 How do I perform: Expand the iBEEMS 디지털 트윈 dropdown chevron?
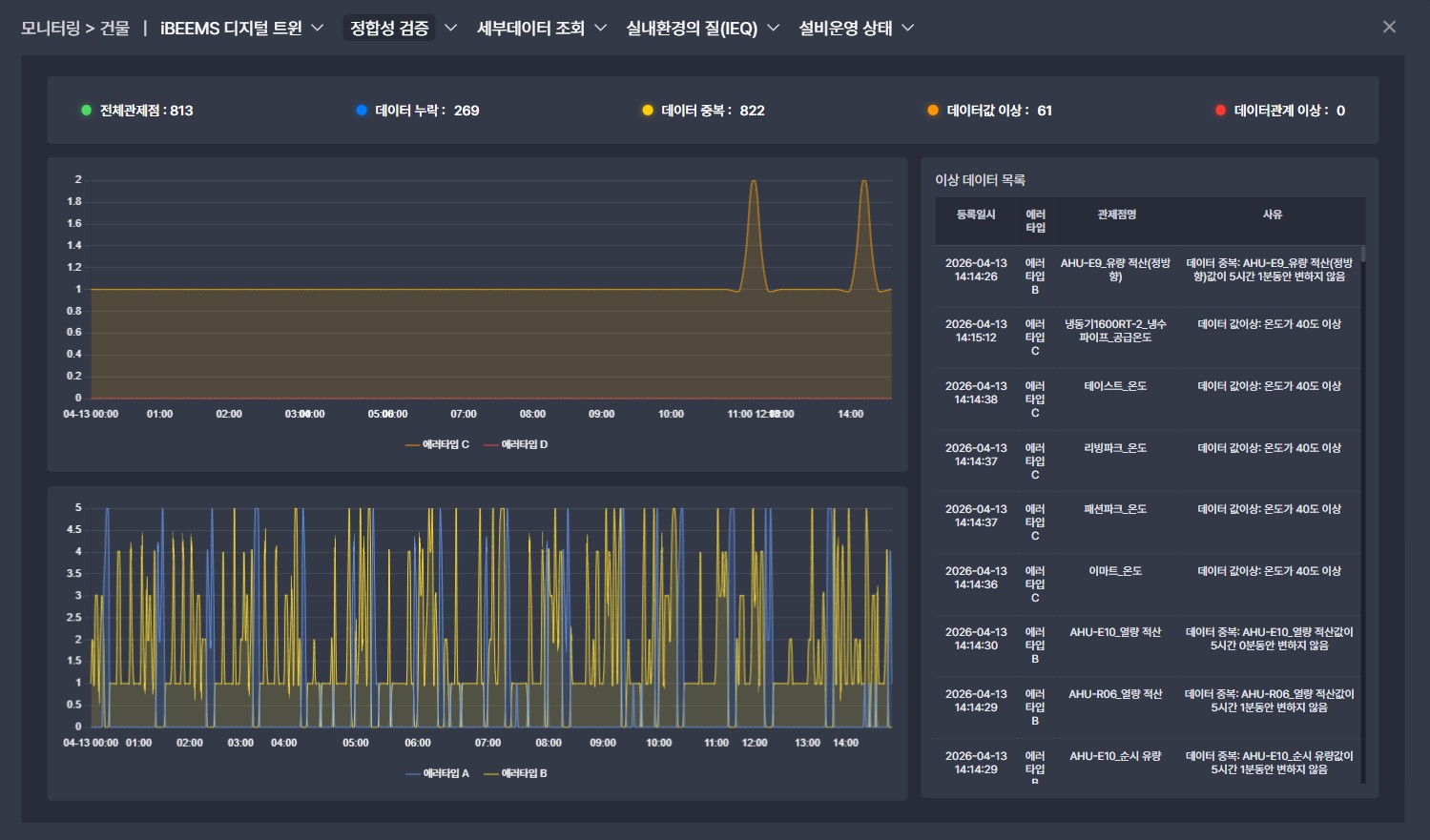318,28
